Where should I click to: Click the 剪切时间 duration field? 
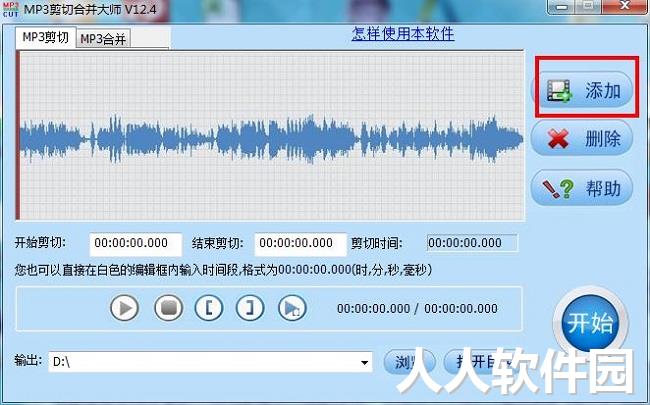(472, 243)
